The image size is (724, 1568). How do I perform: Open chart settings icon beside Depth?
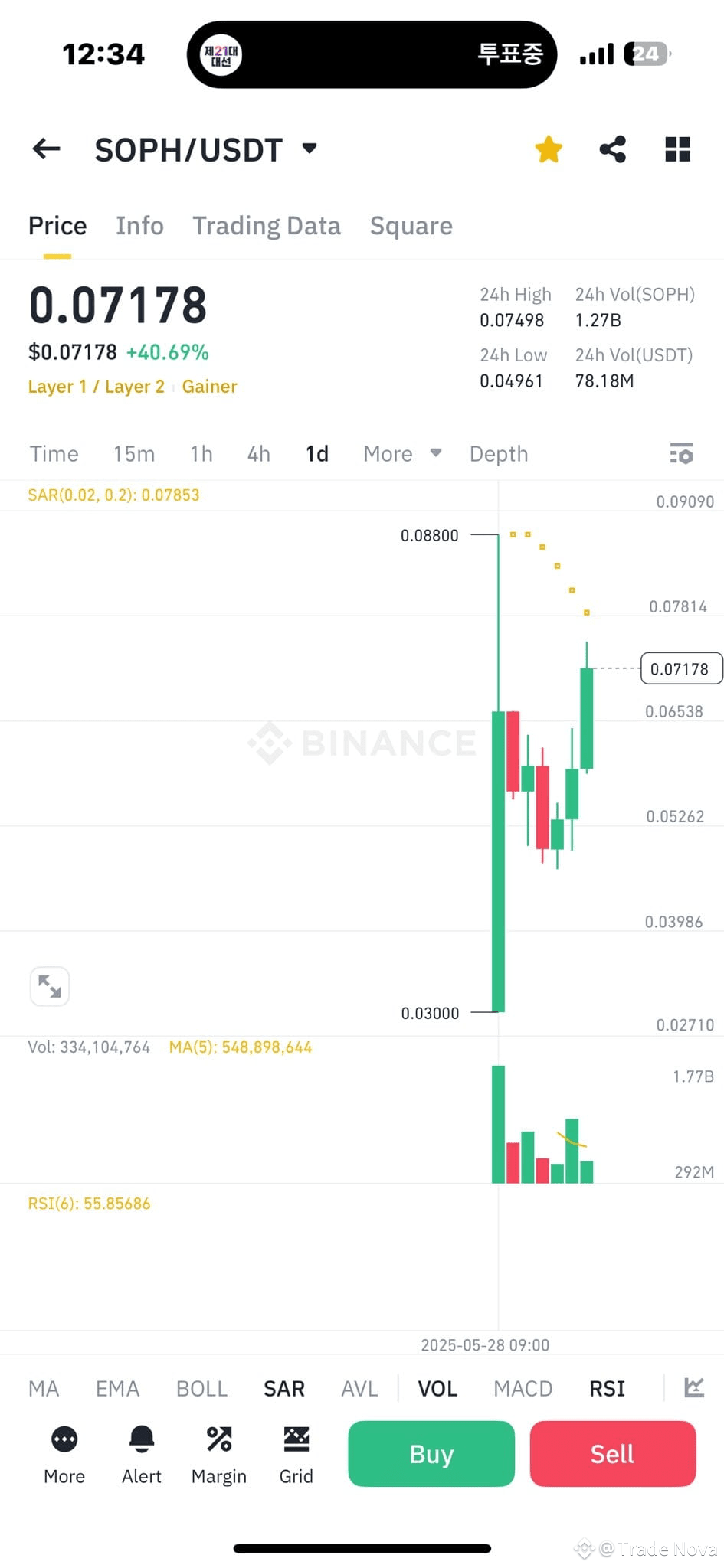680,453
